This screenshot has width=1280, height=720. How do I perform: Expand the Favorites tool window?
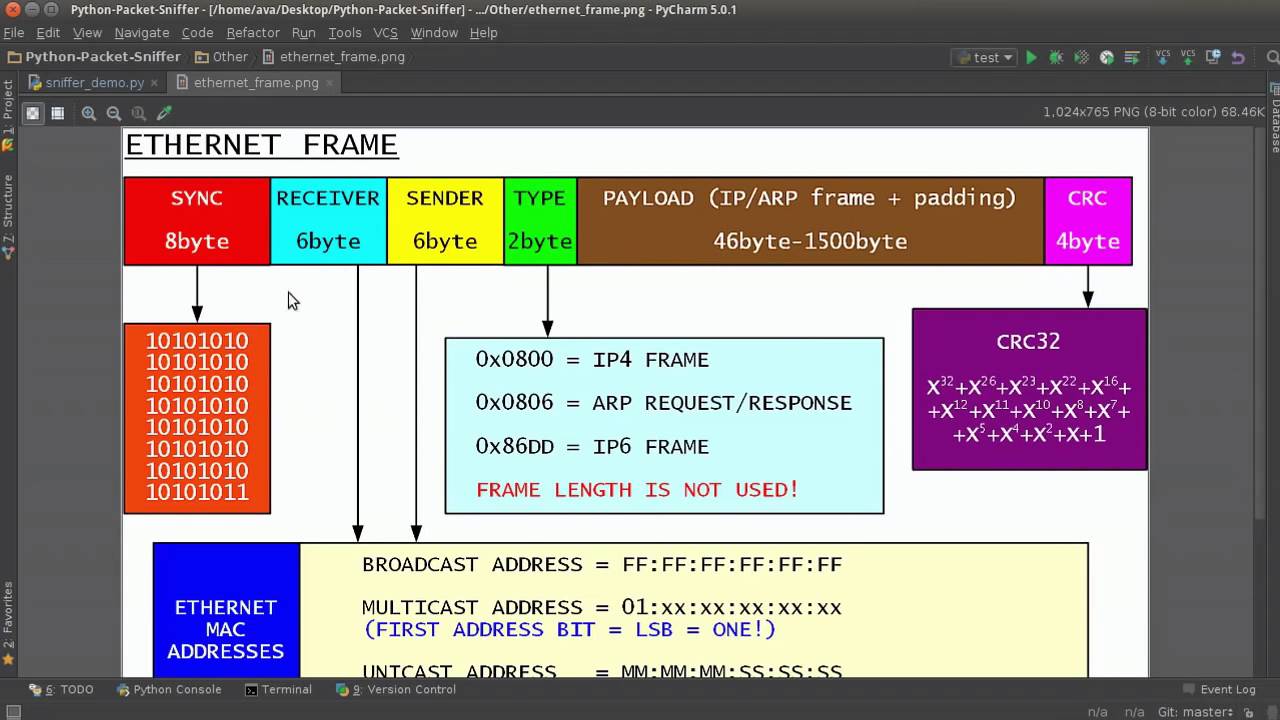pos(8,625)
